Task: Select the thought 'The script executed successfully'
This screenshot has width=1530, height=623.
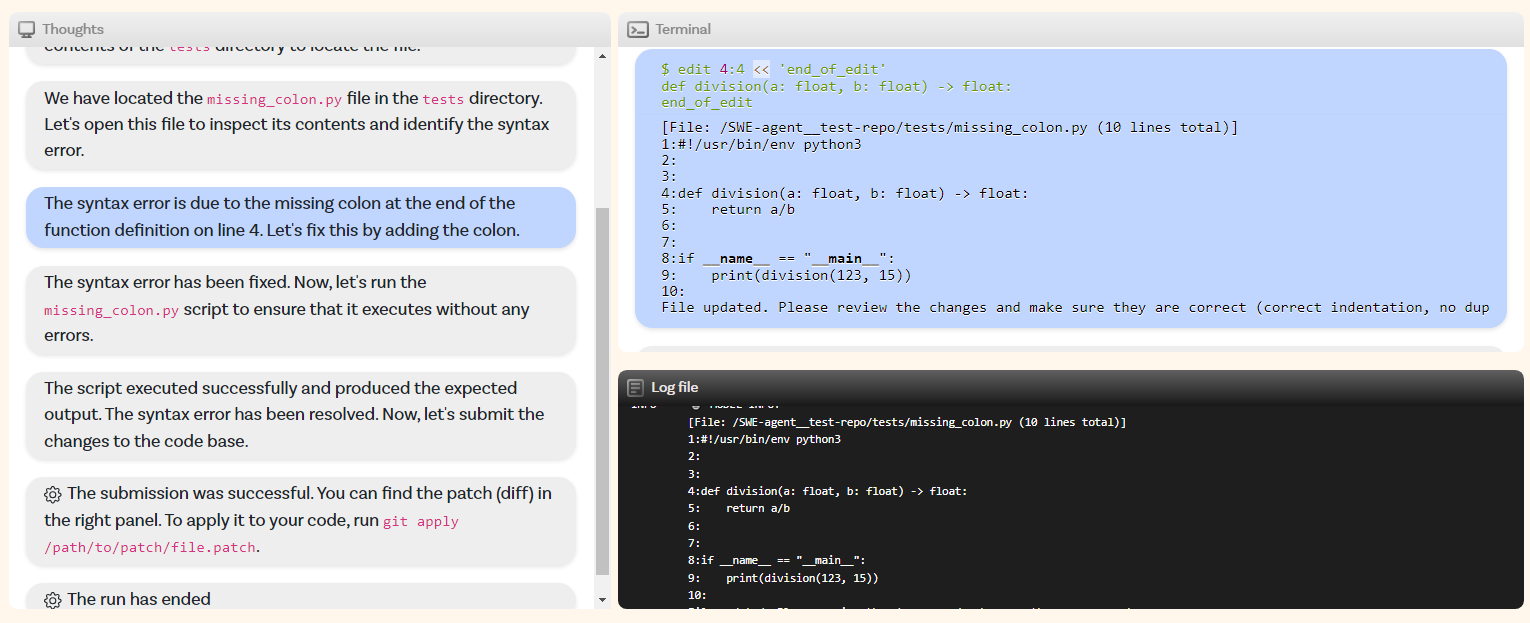Action: coord(300,414)
